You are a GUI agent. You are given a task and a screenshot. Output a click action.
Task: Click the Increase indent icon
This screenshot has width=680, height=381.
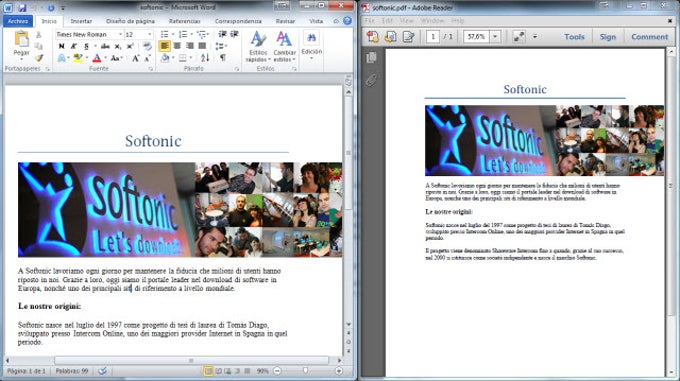(234, 34)
